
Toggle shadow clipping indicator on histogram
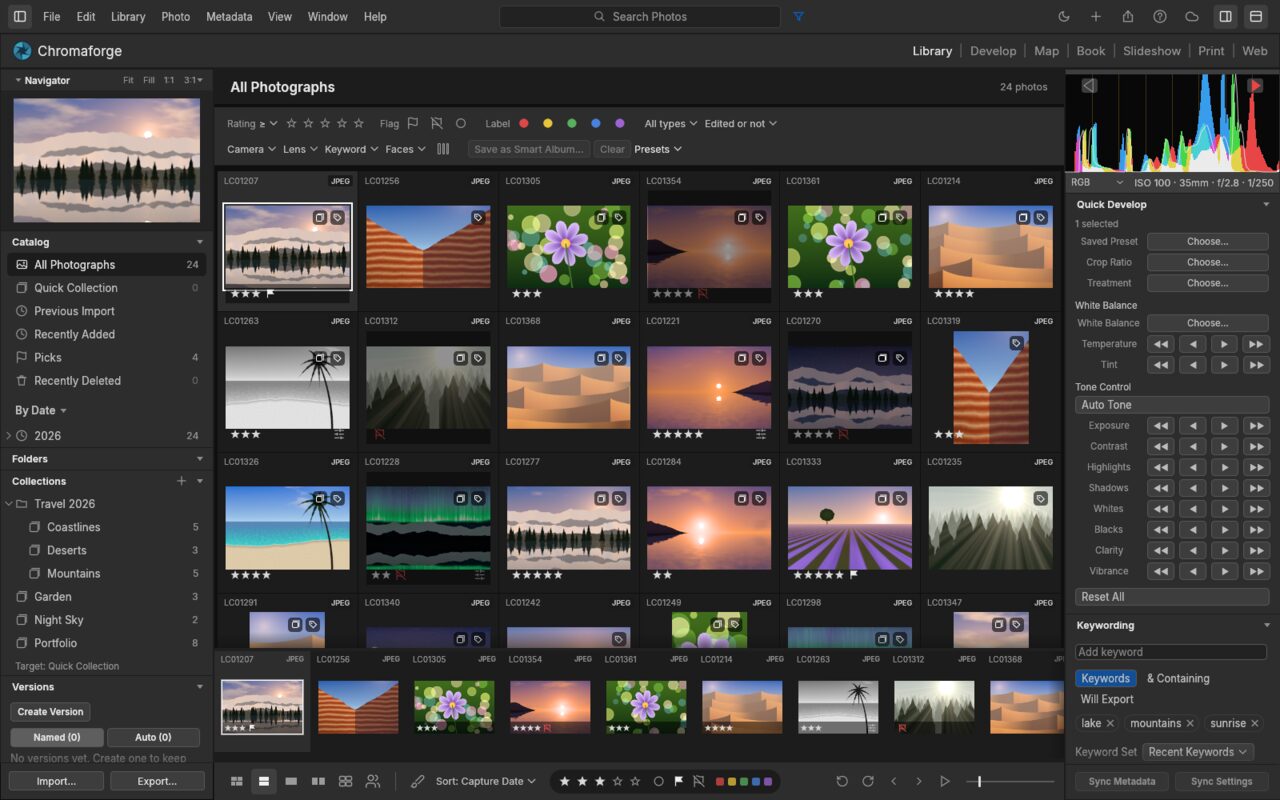coord(1089,86)
